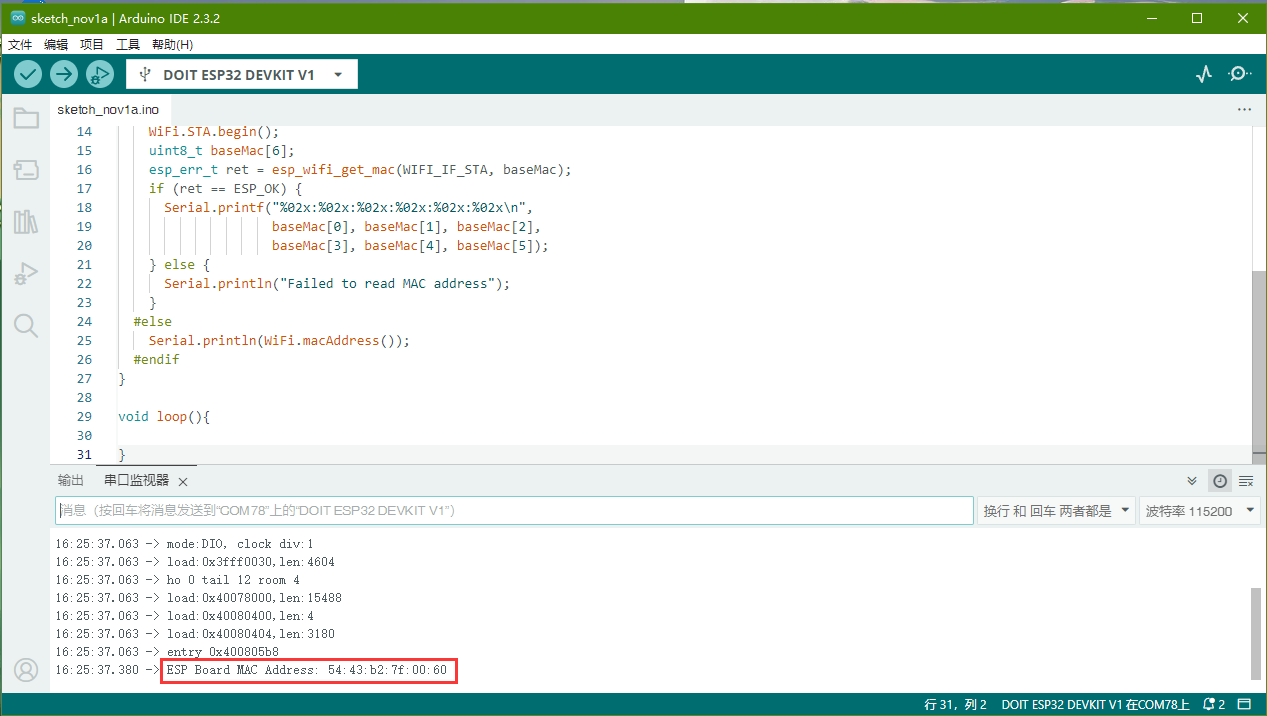Open the 文件 menu
Viewport: 1267px width, 716px height.
pyautogui.click(x=21, y=45)
